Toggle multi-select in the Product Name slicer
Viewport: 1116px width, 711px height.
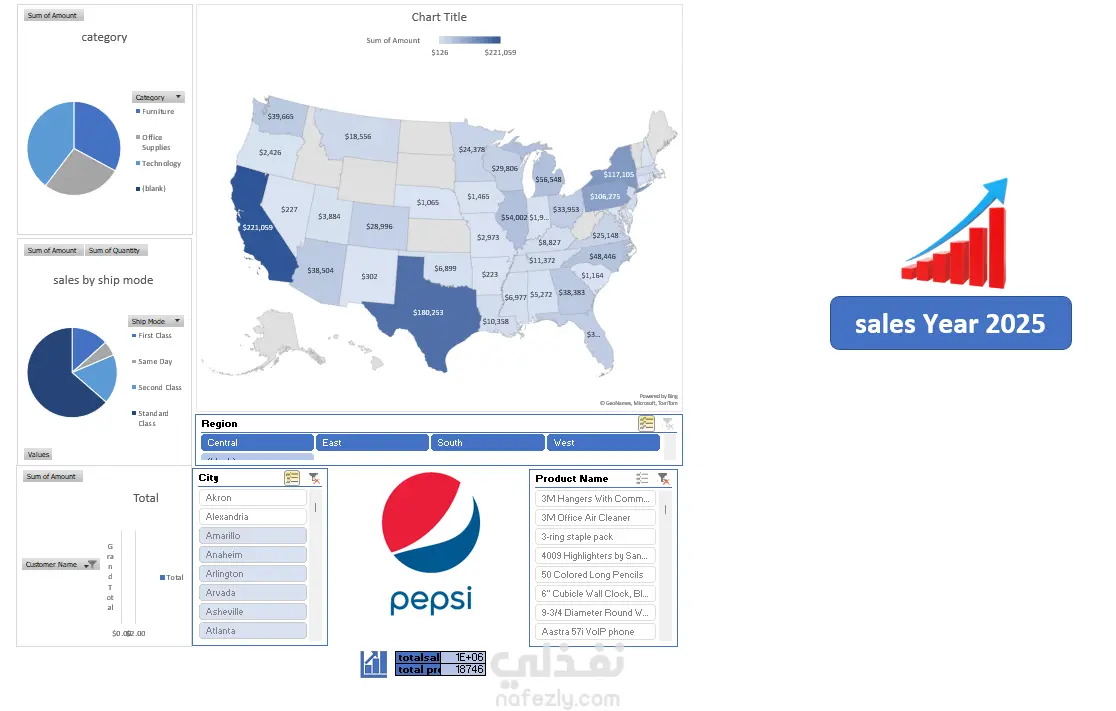(642, 478)
